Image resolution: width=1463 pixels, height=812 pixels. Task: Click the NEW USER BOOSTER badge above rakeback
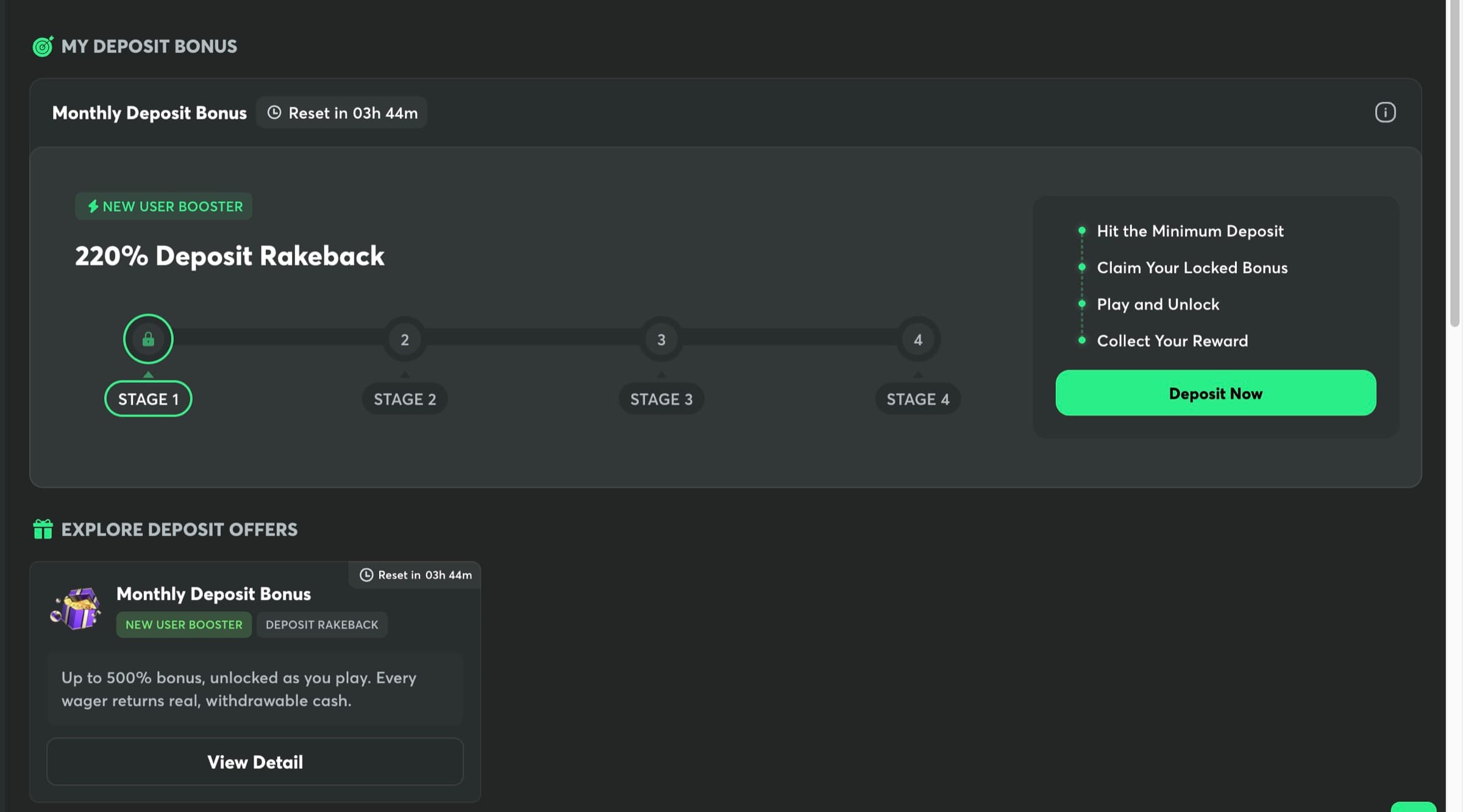[163, 206]
